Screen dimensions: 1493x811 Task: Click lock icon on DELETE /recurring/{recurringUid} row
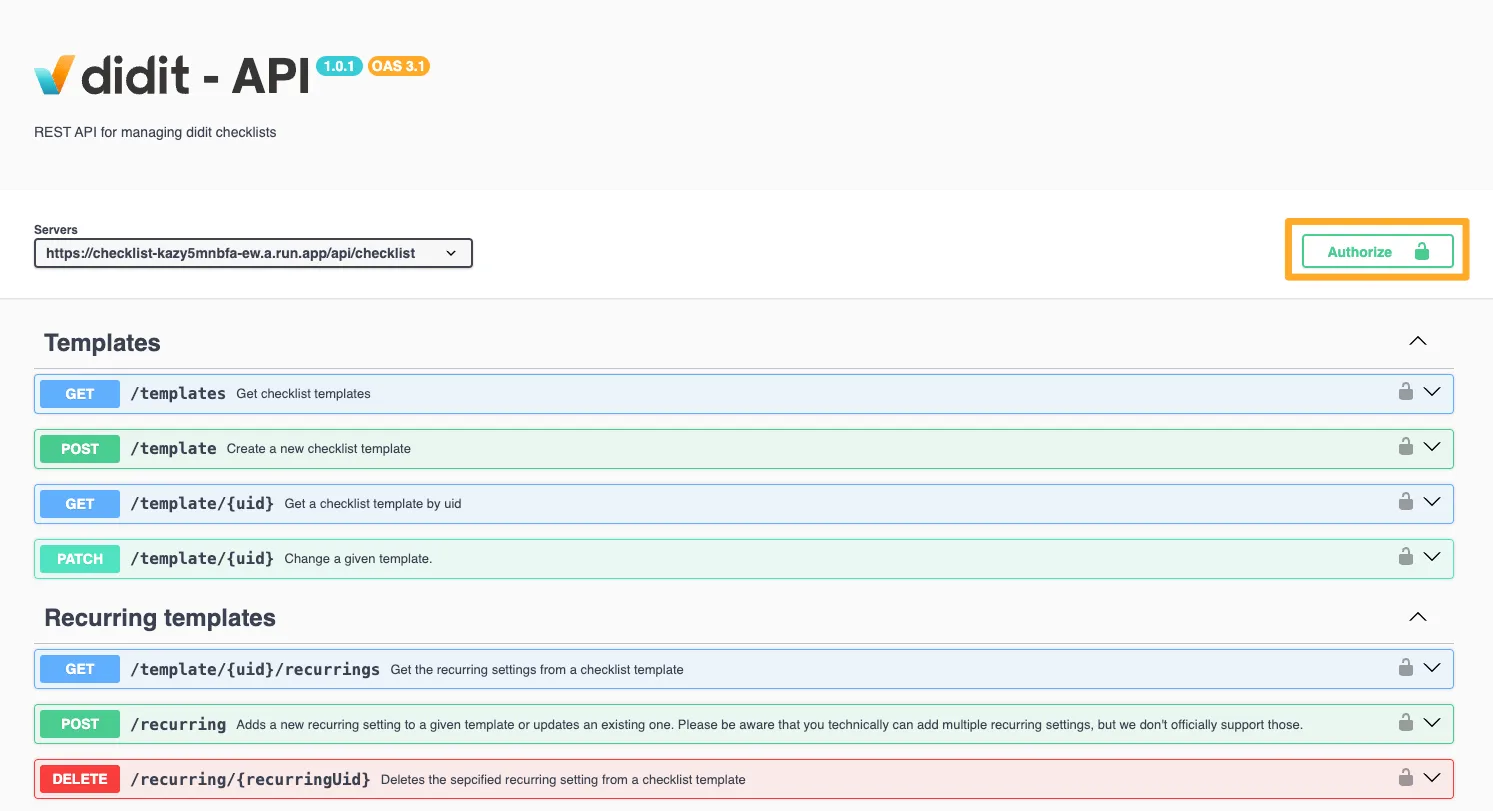[x=1405, y=776]
